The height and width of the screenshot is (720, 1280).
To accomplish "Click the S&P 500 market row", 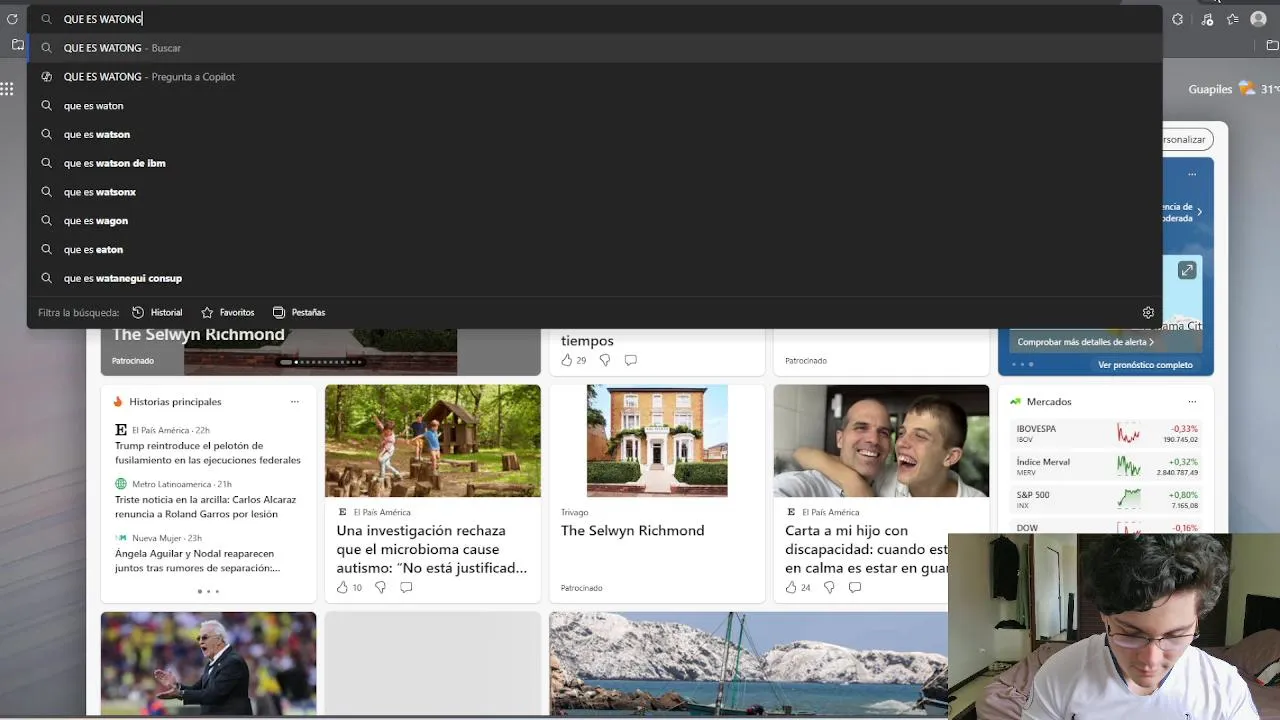I will (1107, 500).
